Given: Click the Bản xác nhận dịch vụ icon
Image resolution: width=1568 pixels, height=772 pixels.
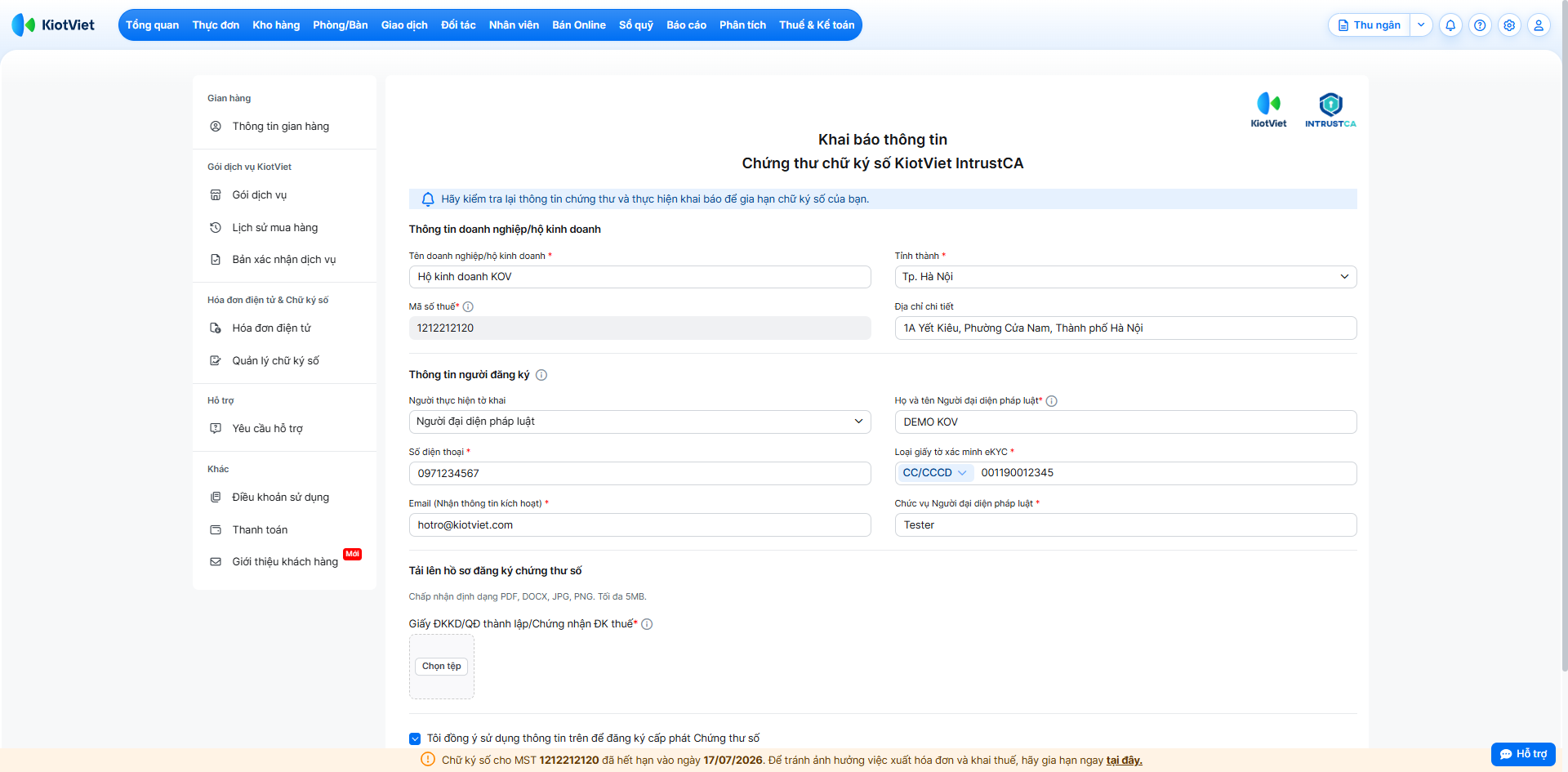Looking at the screenshot, I should [216, 260].
